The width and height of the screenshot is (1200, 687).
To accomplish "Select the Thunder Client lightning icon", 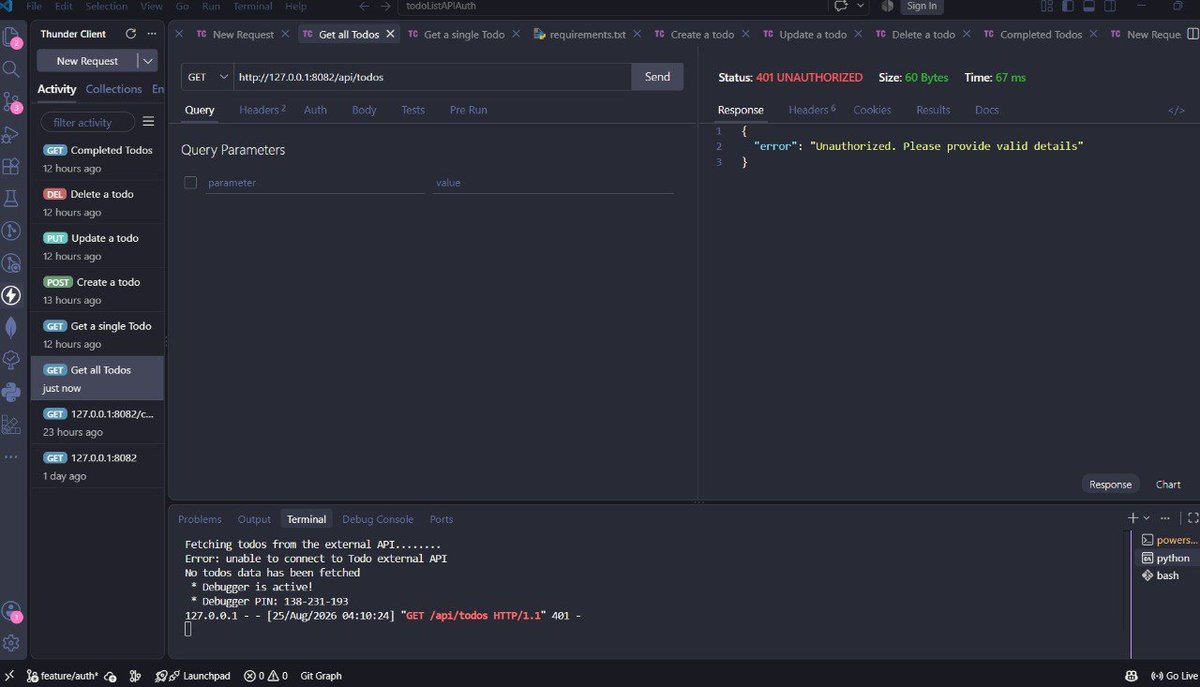I will tap(12, 295).
